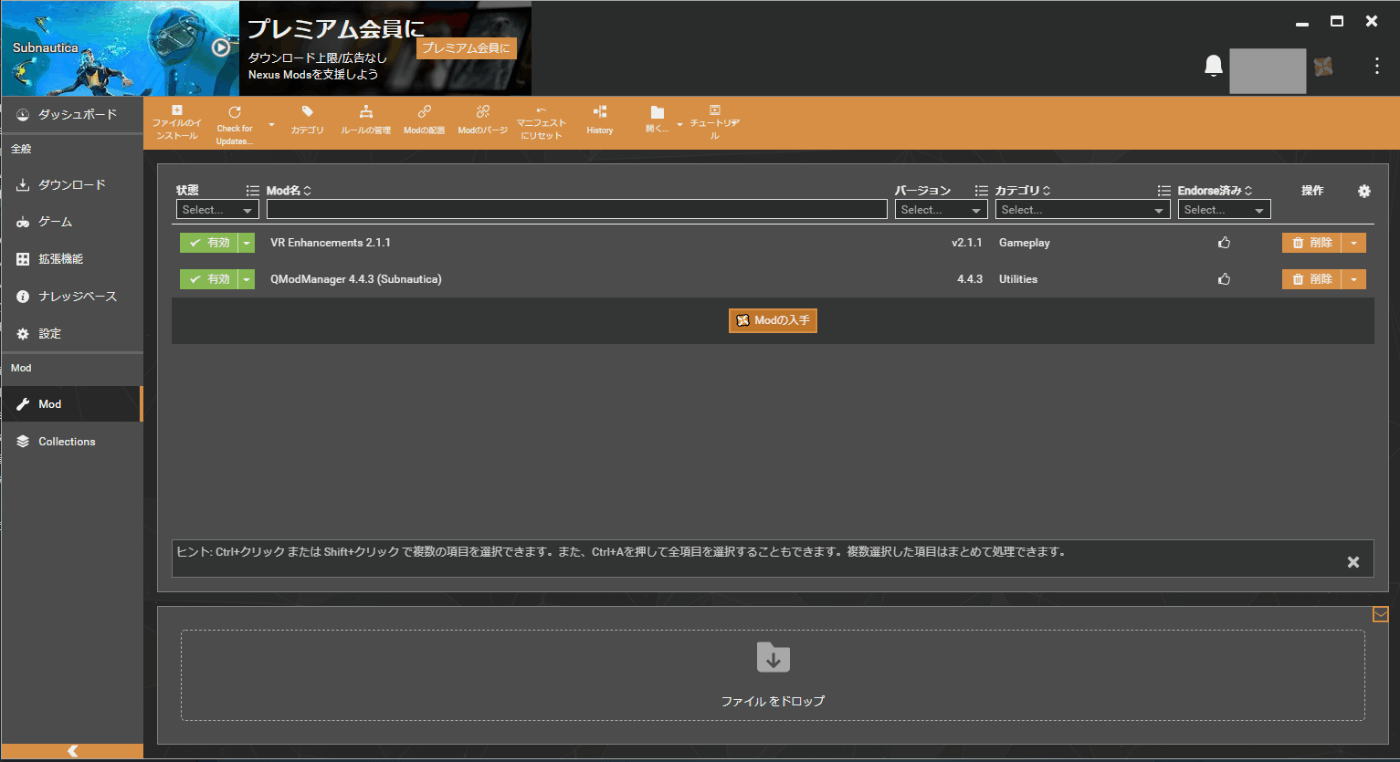Open table column settings gear
The height and width of the screenshot is (762, 1400).
(x=1364, y=191)
